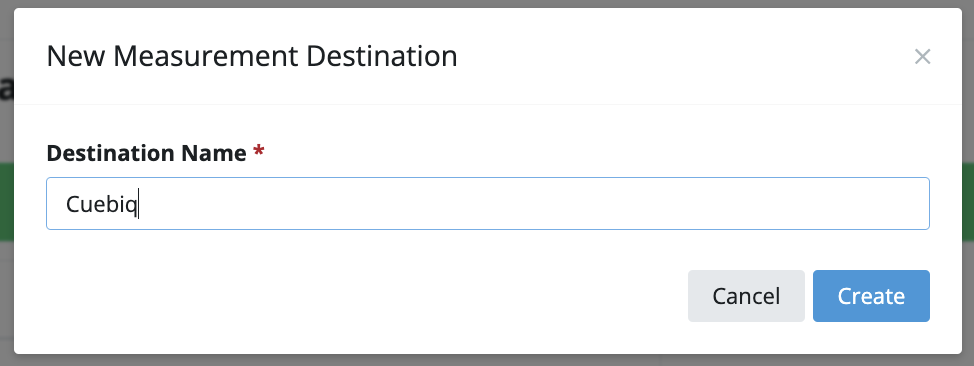Click the blank dialog header beside the title
The image size is (974, 366).
(x=683, y=57)
